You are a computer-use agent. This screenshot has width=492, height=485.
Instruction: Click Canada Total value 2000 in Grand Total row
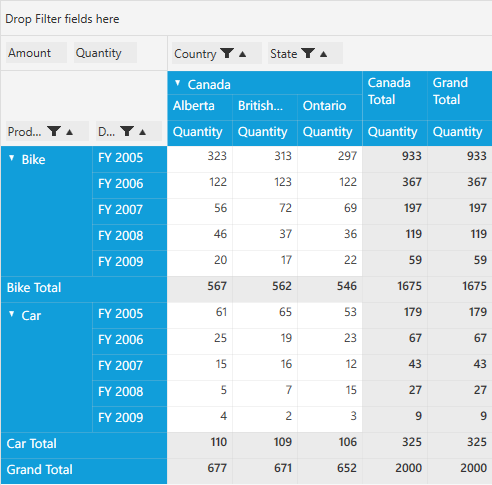395,471
